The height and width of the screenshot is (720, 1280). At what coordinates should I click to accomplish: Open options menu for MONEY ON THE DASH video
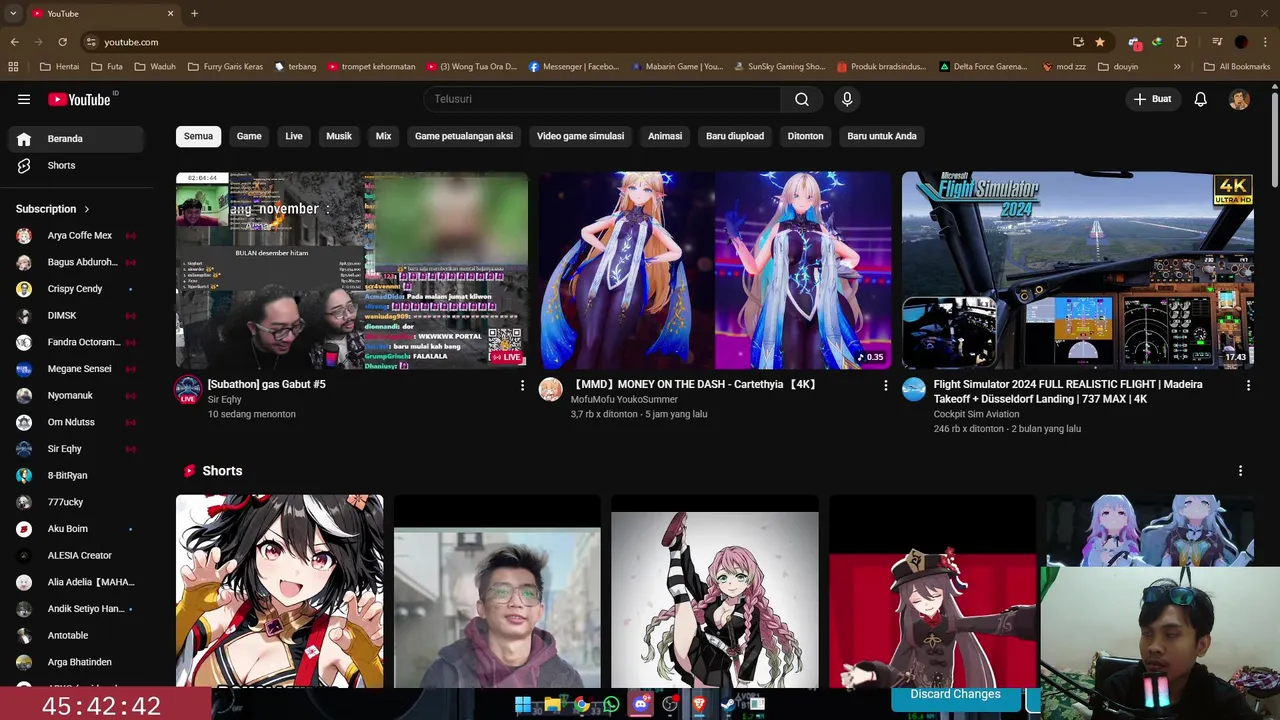(885, 385)
